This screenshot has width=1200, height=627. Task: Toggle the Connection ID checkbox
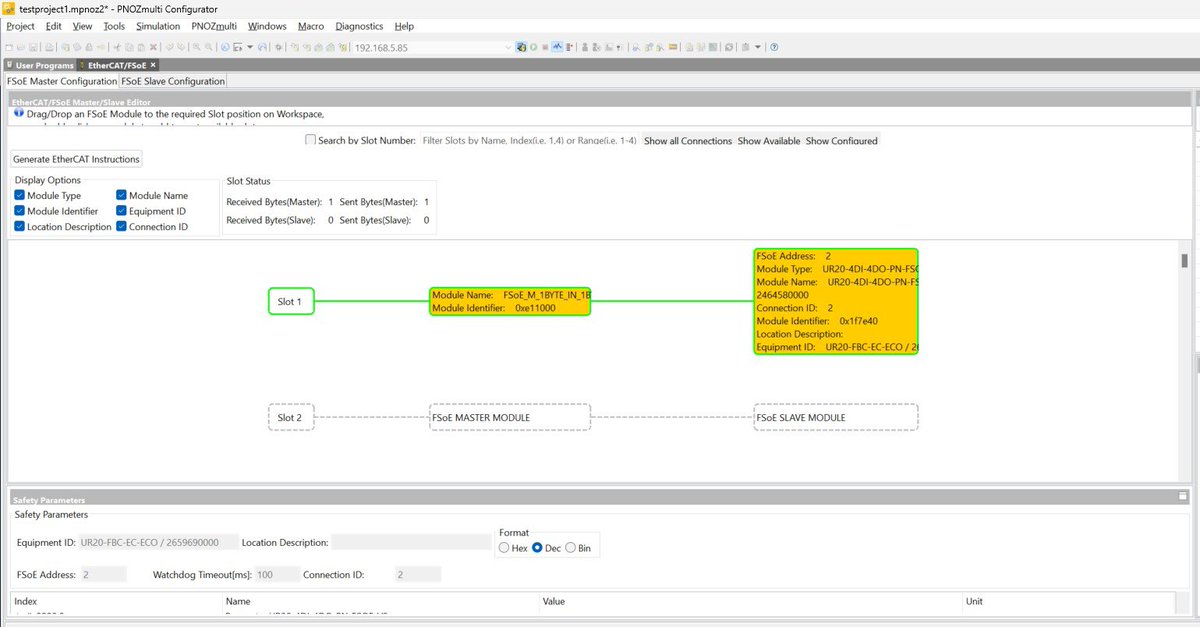pyautogui.click(x=122, y=227)
